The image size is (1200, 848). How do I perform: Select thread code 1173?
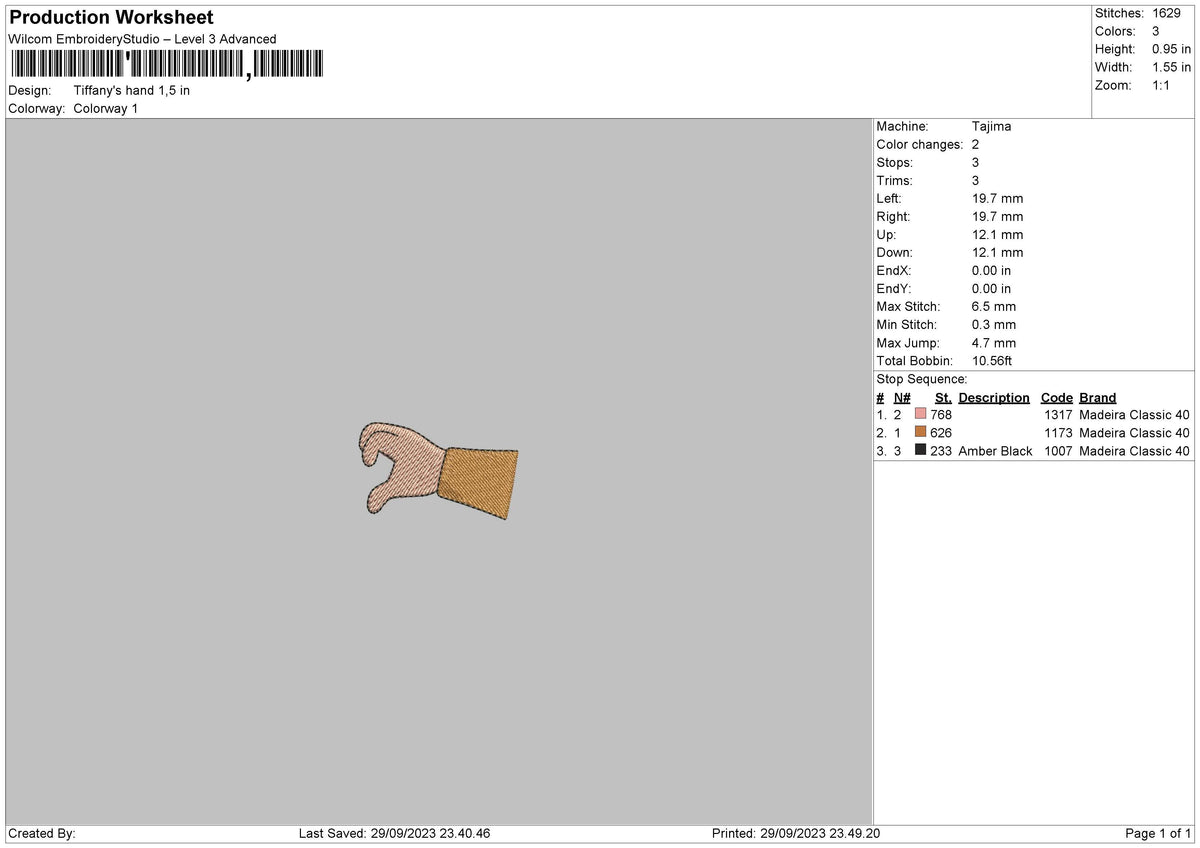pos(1058,432)
